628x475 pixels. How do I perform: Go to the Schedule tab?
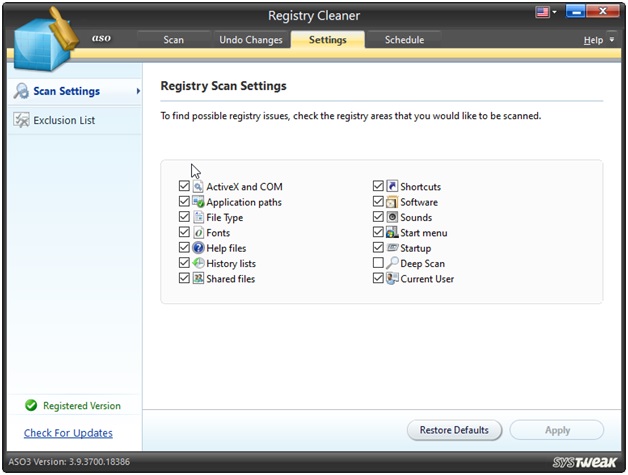coord(404,40)
